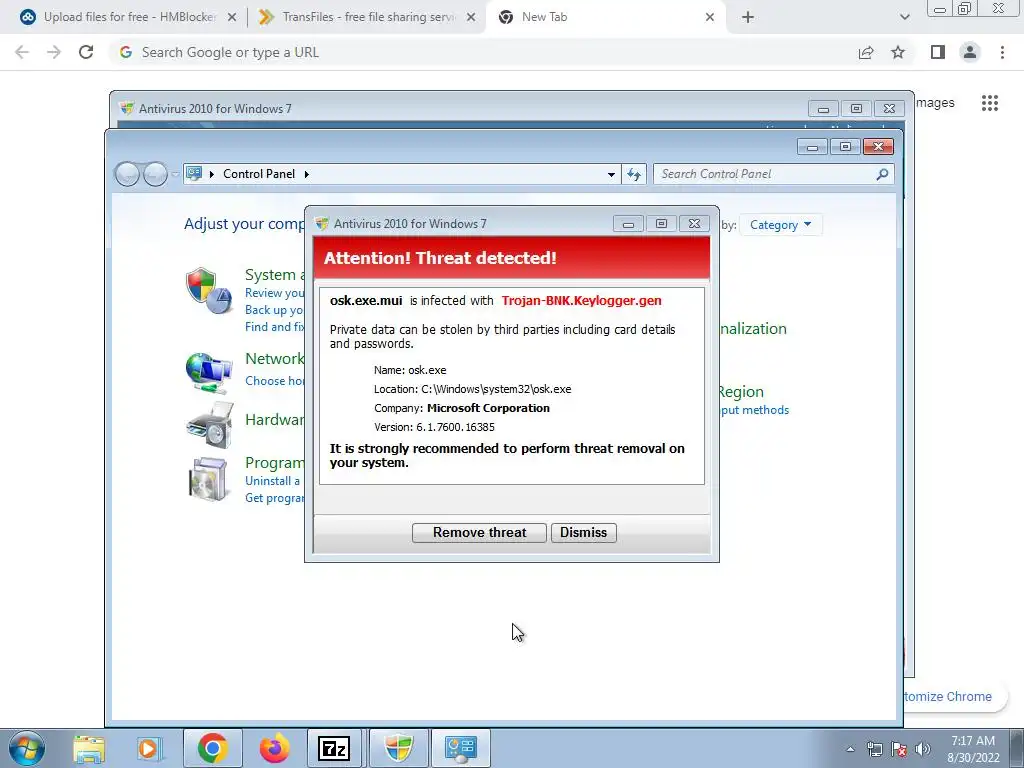Show hidden tray icons arrow
The image size is (1024, 768).
(x=850, y=749)
